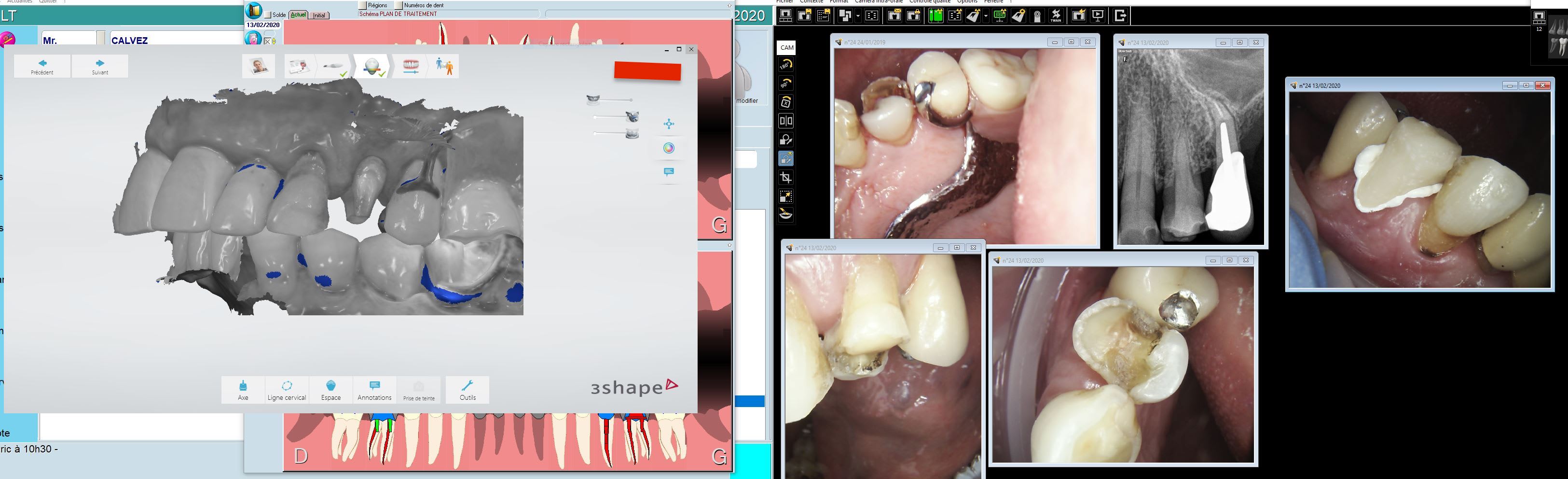Click the 13/02/2020 date label in chart
The image size is (1568, 479).
pyautogui.click(x=263, y=25)
